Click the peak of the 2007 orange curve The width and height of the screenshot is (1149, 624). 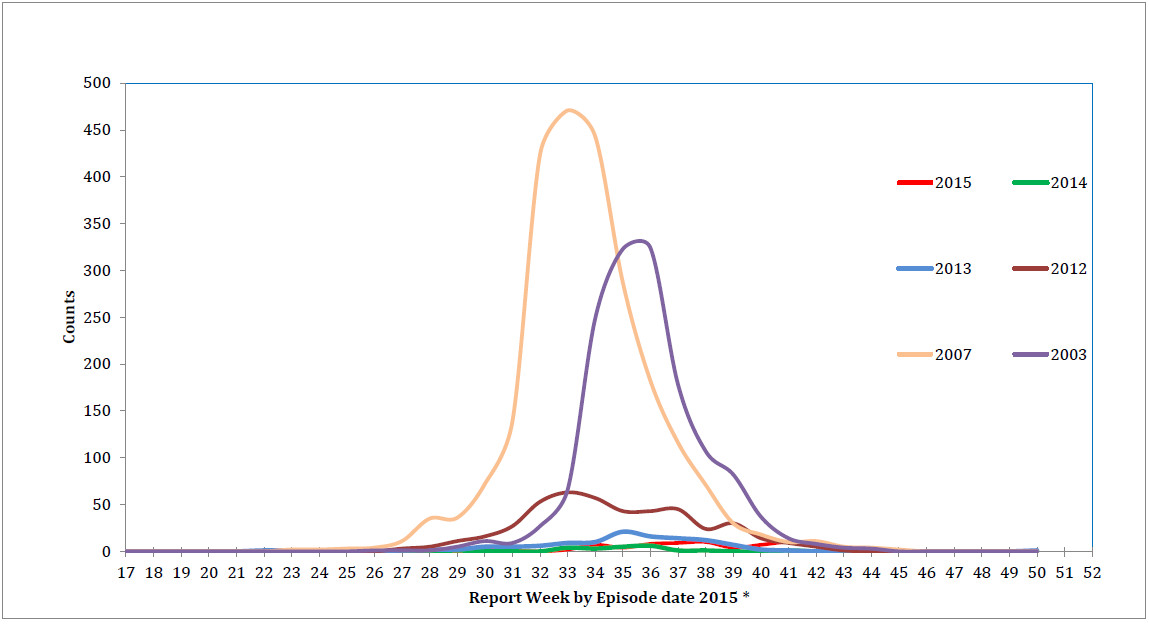click(569, 110)
